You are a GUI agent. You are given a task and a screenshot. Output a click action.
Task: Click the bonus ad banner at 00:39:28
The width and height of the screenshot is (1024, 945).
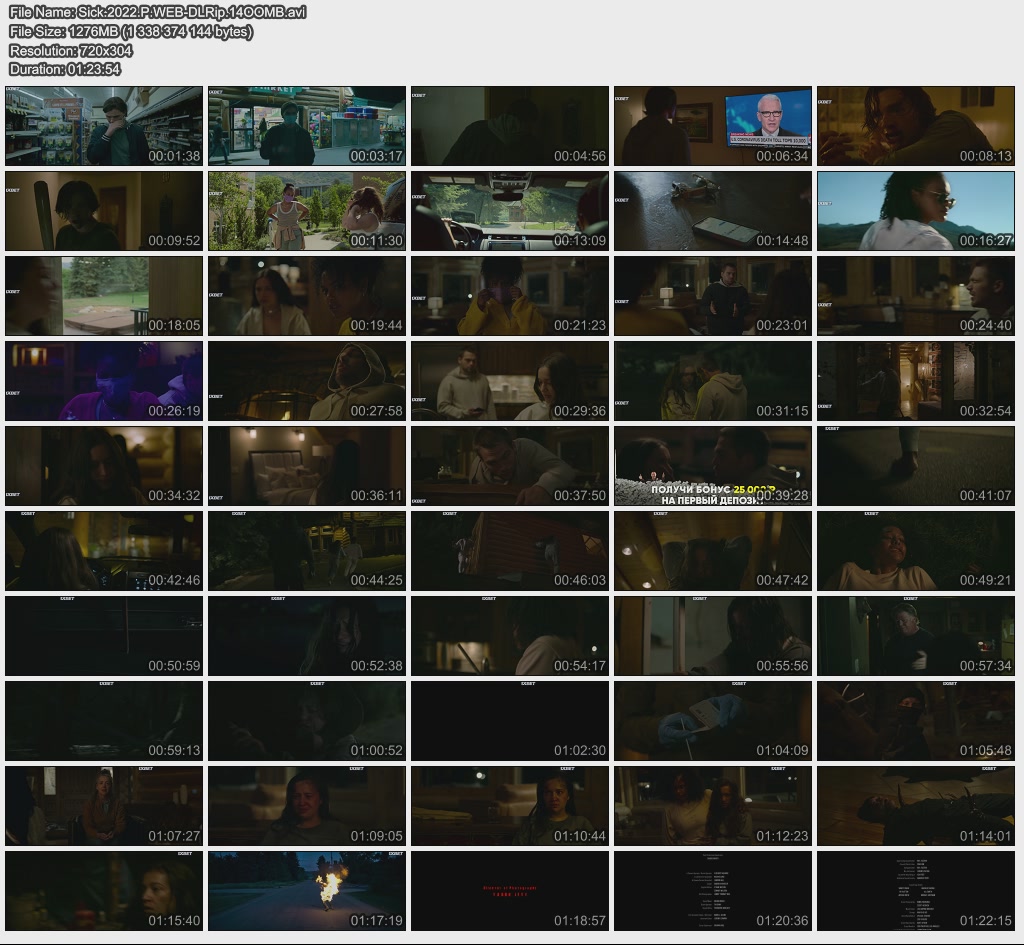coord(713,489)
